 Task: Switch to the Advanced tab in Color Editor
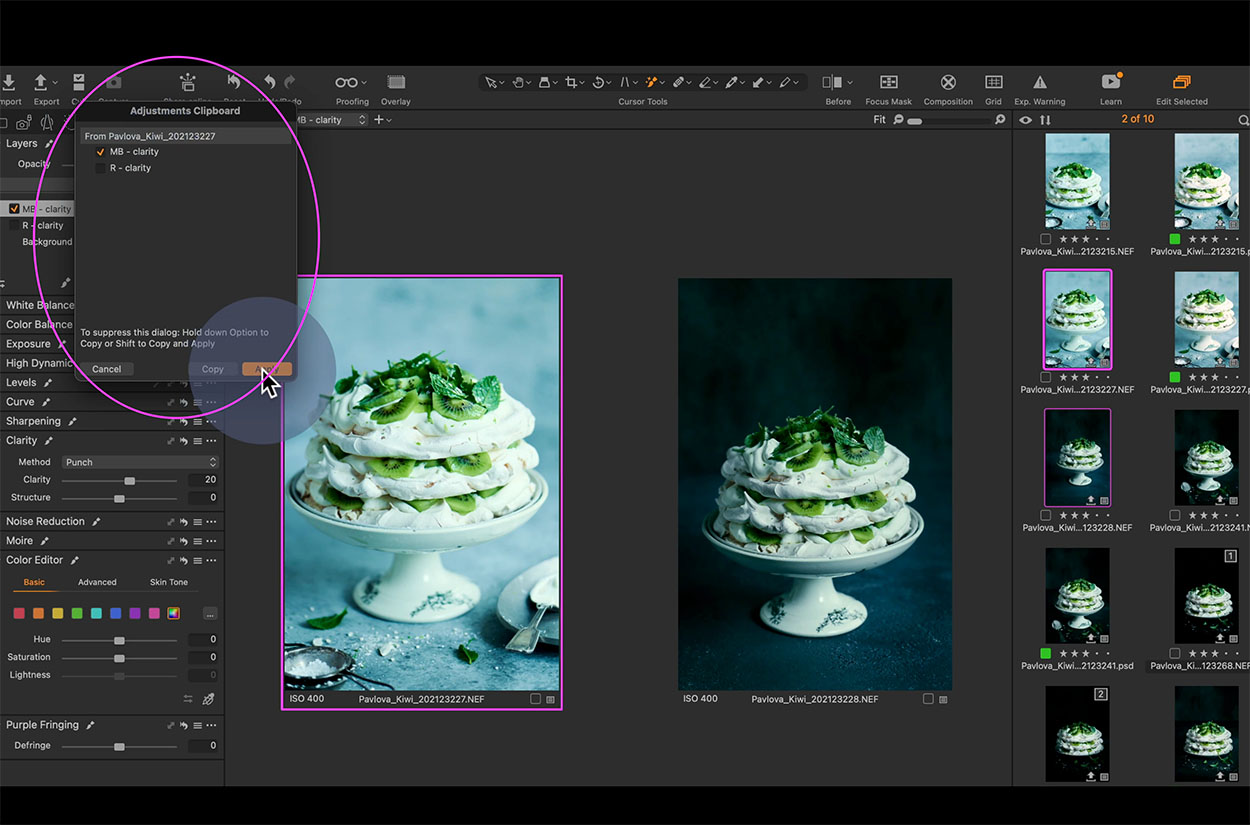coord(98,581)
